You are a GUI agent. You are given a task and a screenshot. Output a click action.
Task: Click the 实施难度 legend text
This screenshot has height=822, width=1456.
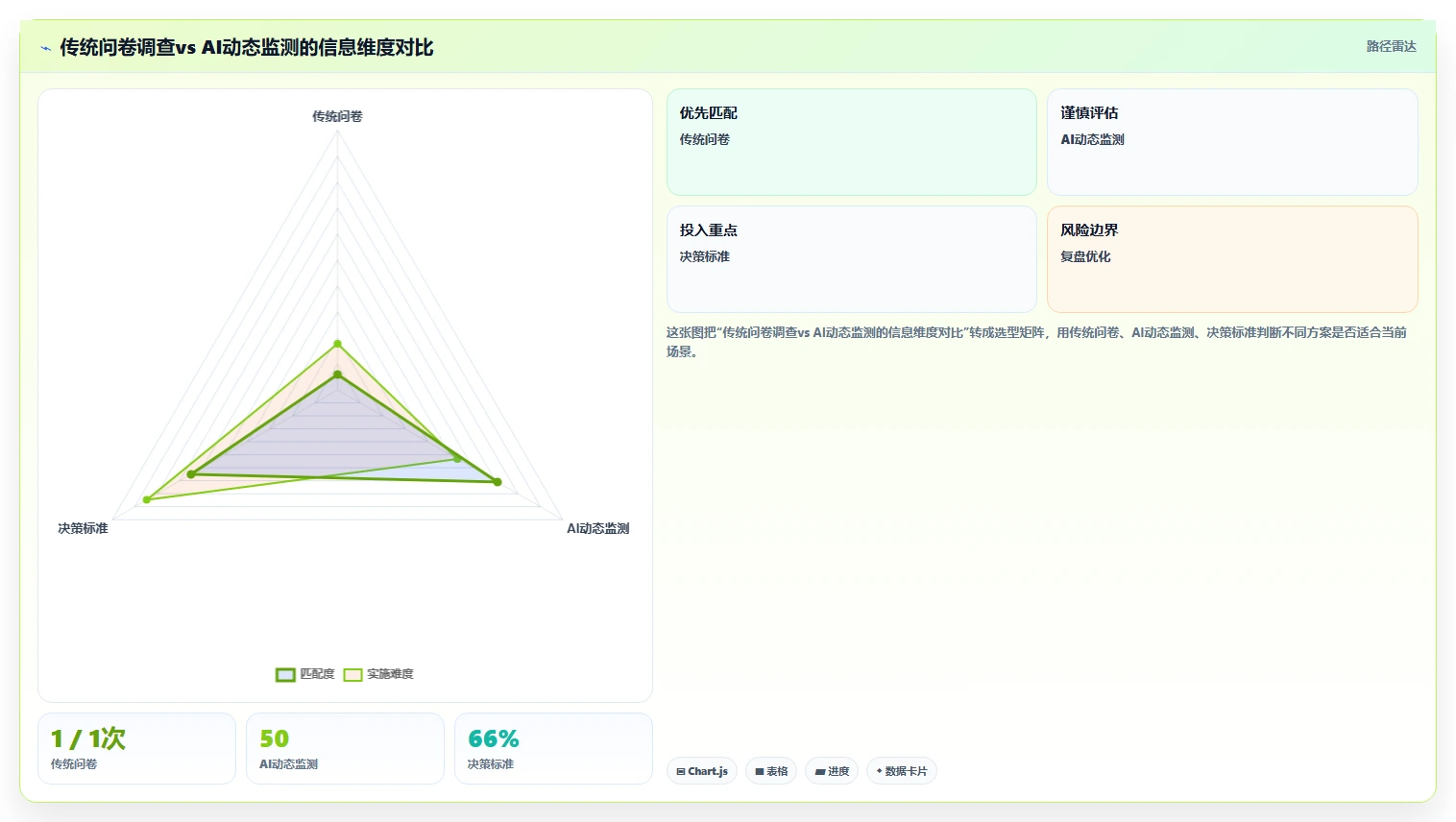pos(390,674)
